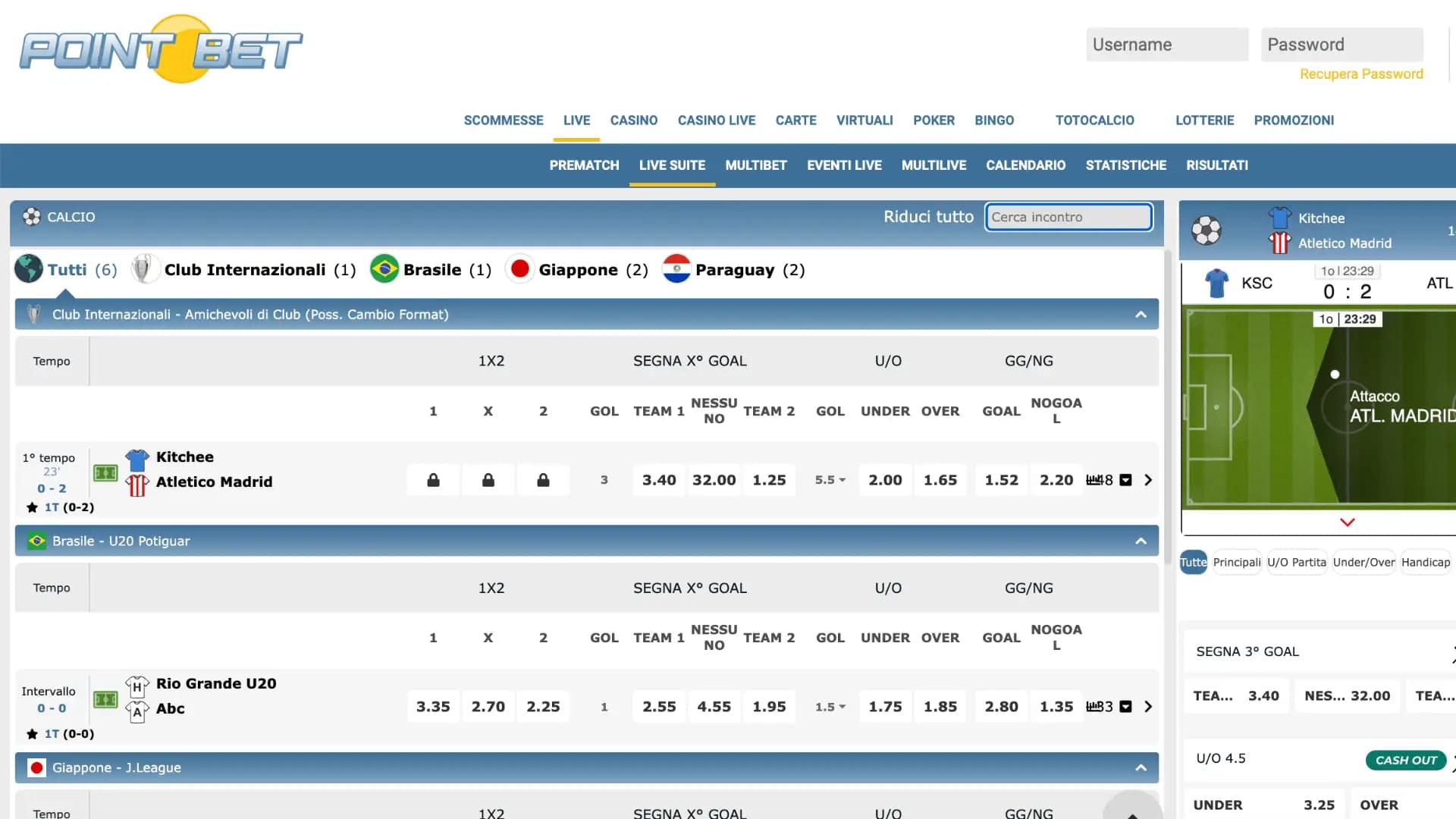The height and width of the screenshot is (819, 1456).
Task: Switch to the MULTIBET tab
Action: pos(755,165)
